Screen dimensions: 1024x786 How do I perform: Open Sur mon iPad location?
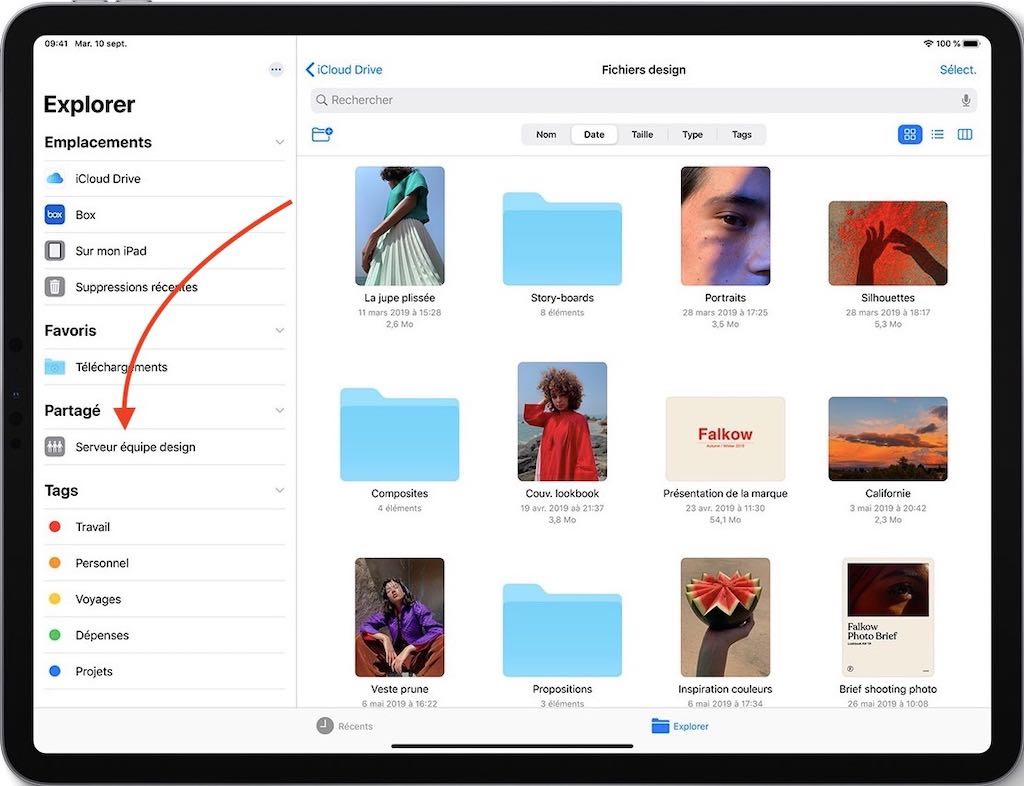tap(165, 251)
